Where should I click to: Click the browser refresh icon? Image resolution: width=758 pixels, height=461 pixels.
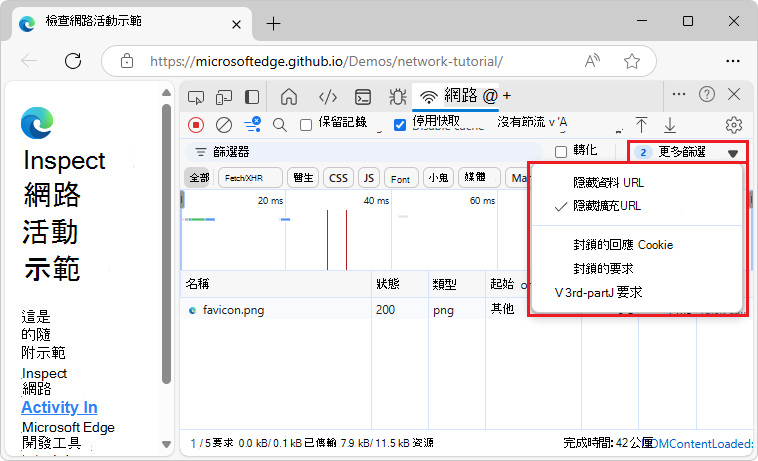[73, 61]
